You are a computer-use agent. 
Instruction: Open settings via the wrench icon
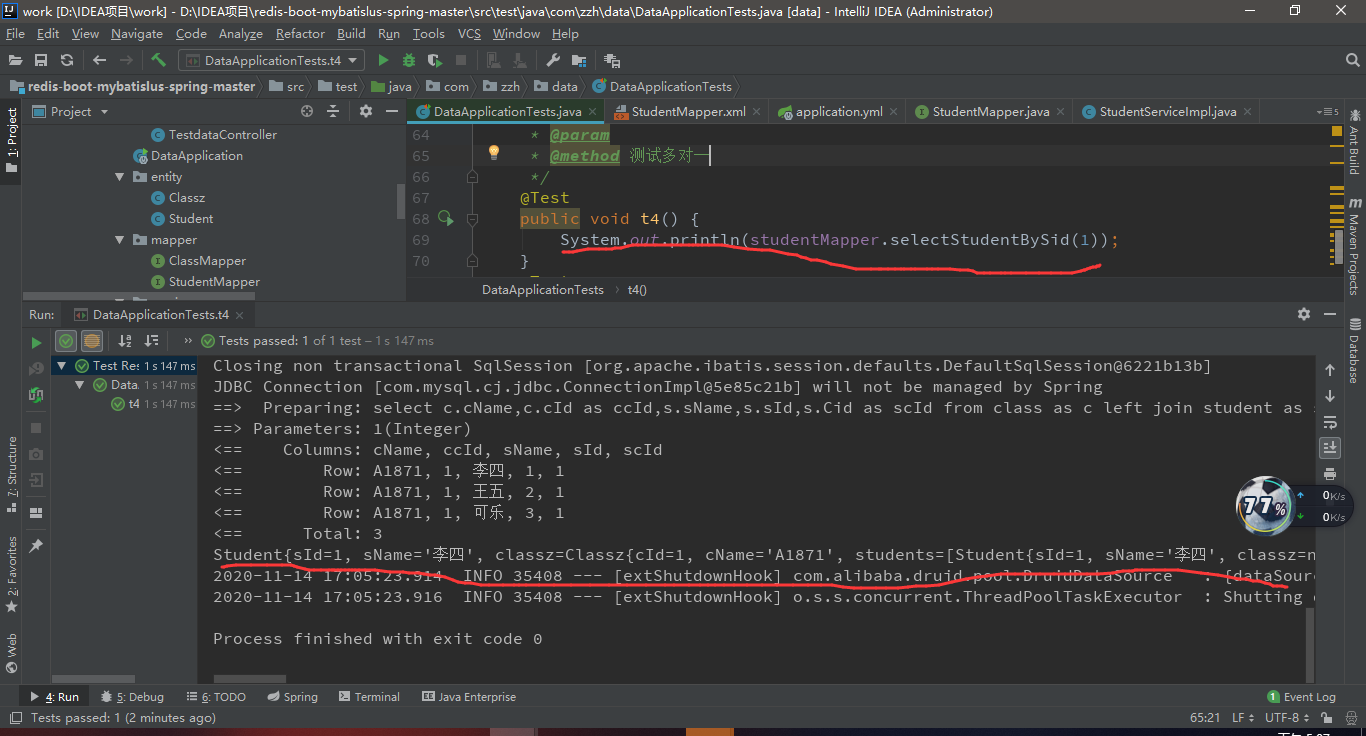(x=553, y=60)
